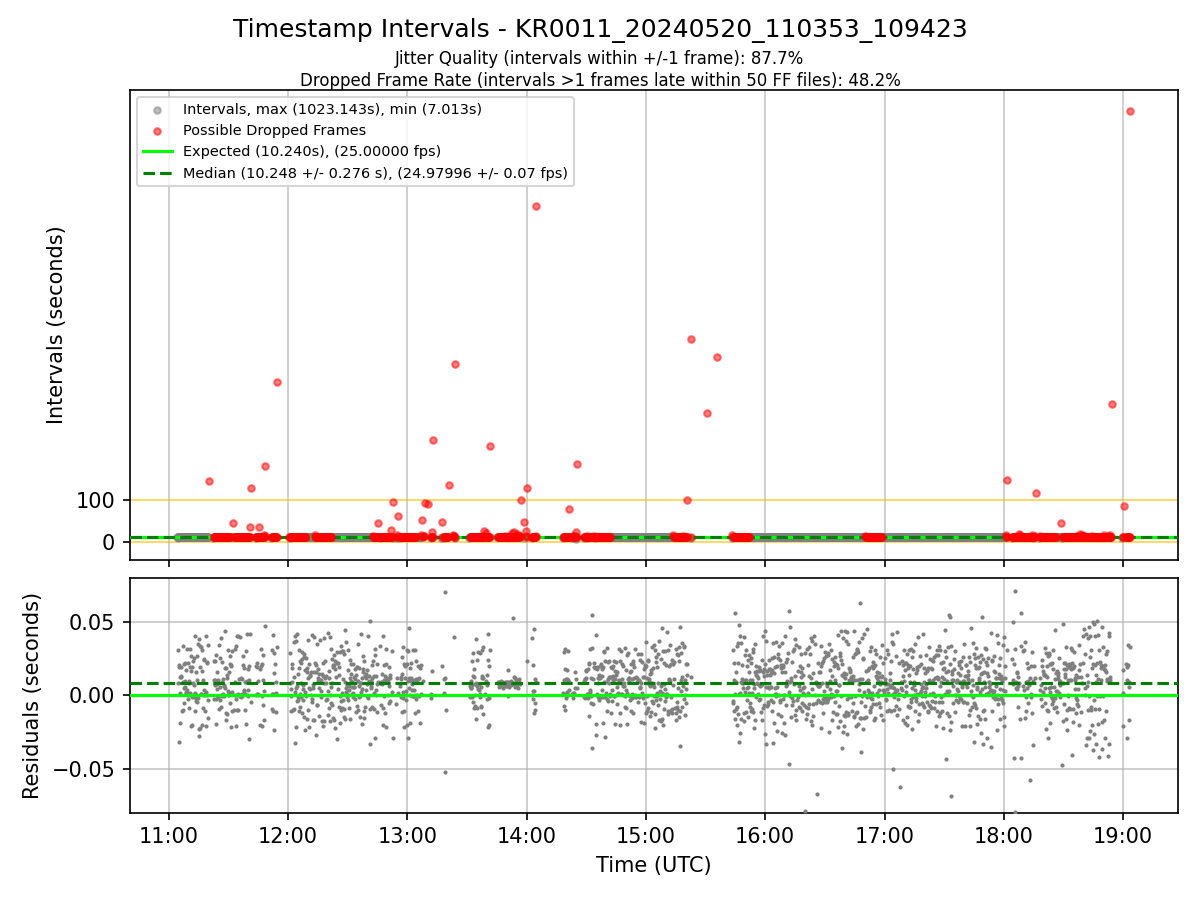Click the 'Time (UTC)' x-axis label
1200x900 pixels.
click(x=654, y=865)
